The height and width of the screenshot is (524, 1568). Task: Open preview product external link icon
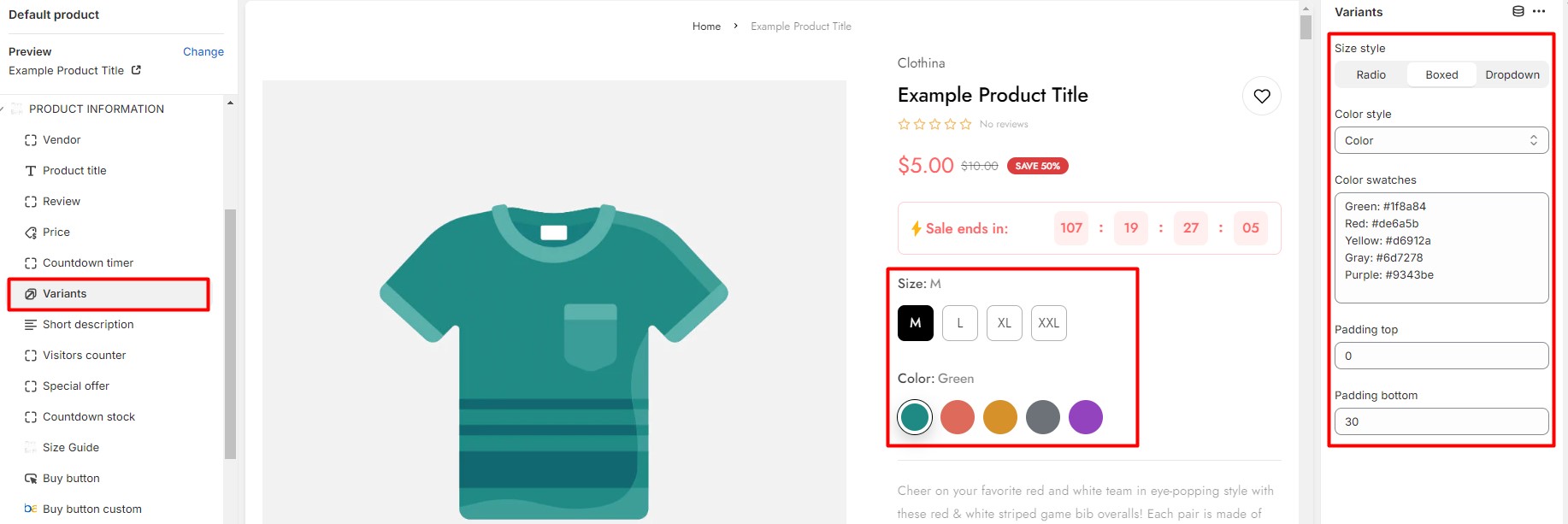click(x=136, y=70)
